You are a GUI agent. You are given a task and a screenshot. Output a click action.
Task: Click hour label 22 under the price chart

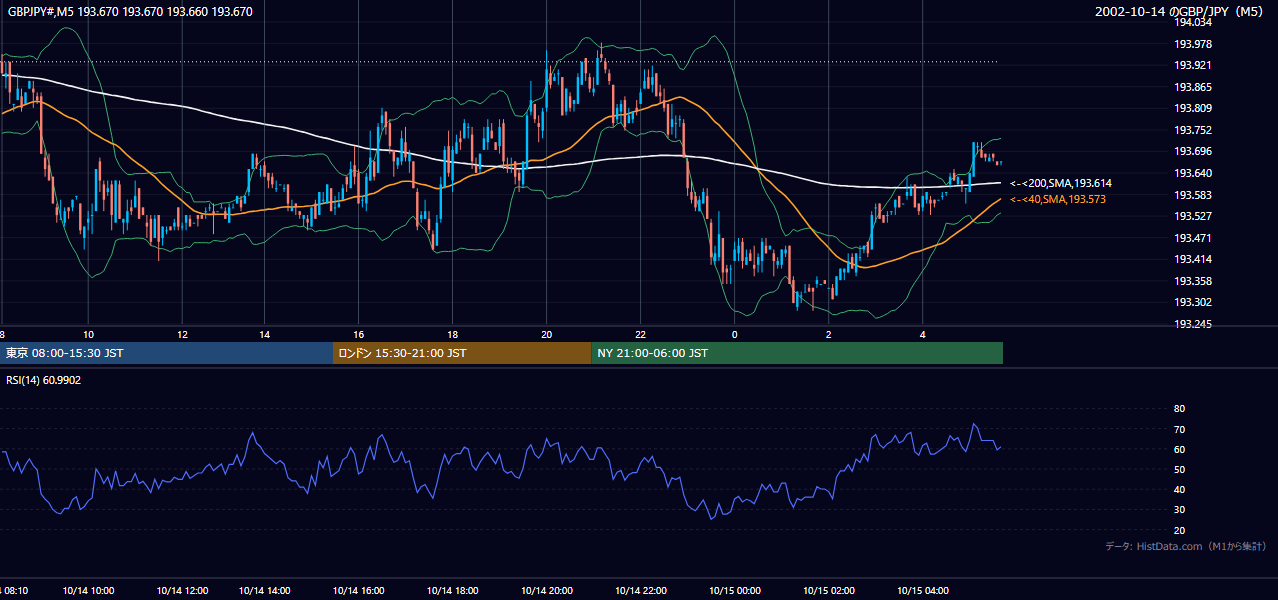click(640, 334)
